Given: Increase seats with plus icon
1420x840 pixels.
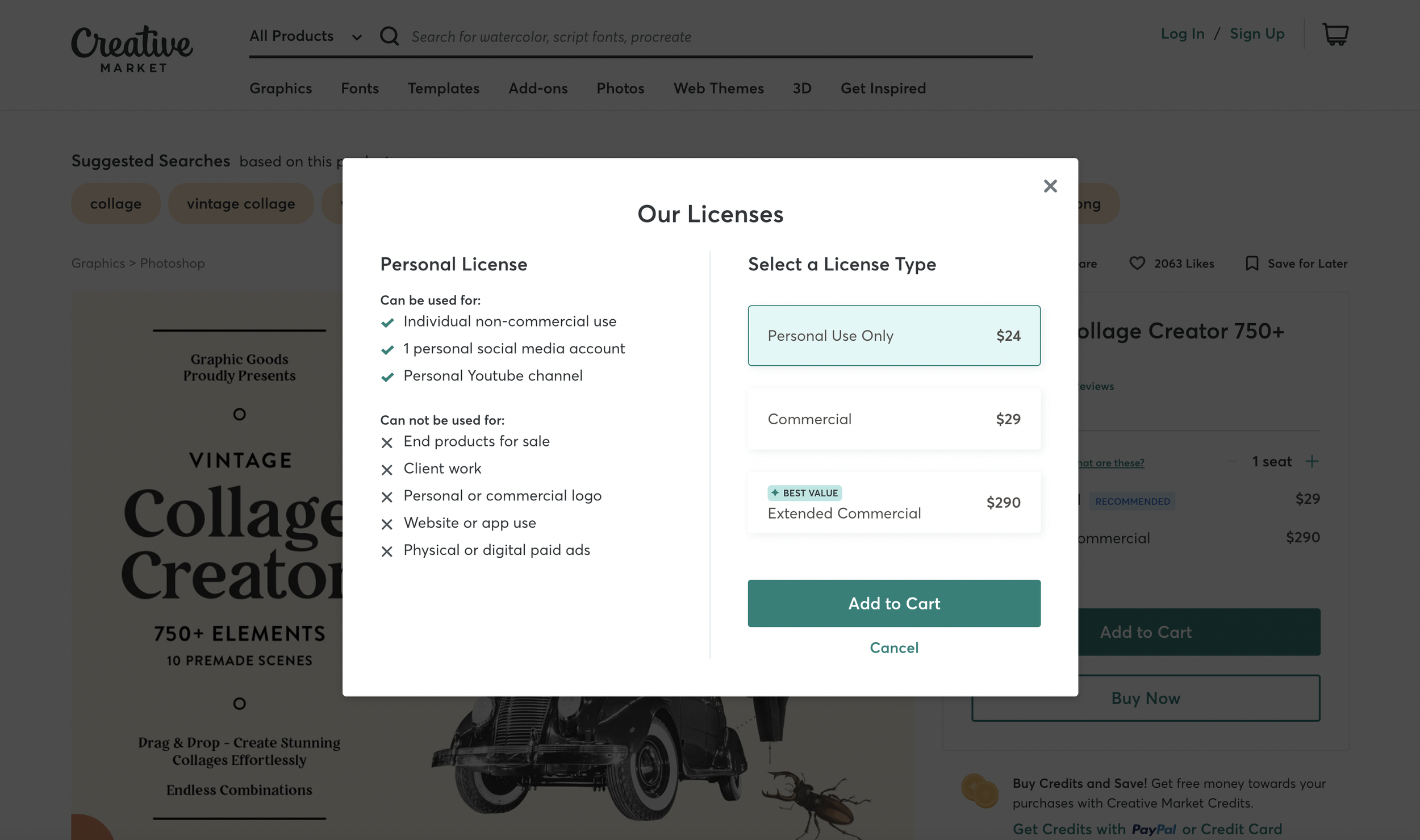Looking at the screenshot, I should tap(1312, 461).
